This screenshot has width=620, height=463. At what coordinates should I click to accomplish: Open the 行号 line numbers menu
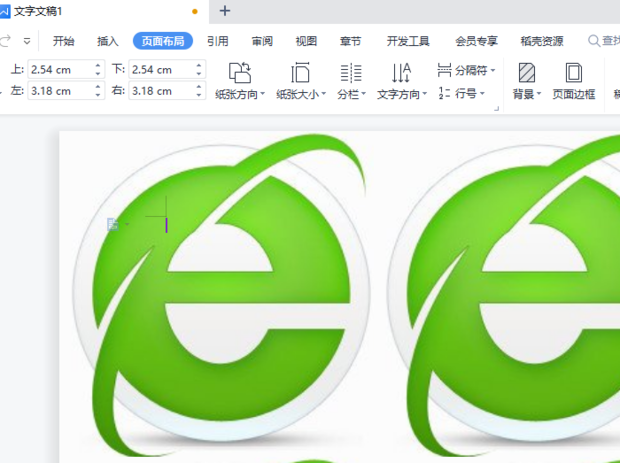(x=461, y=93)
